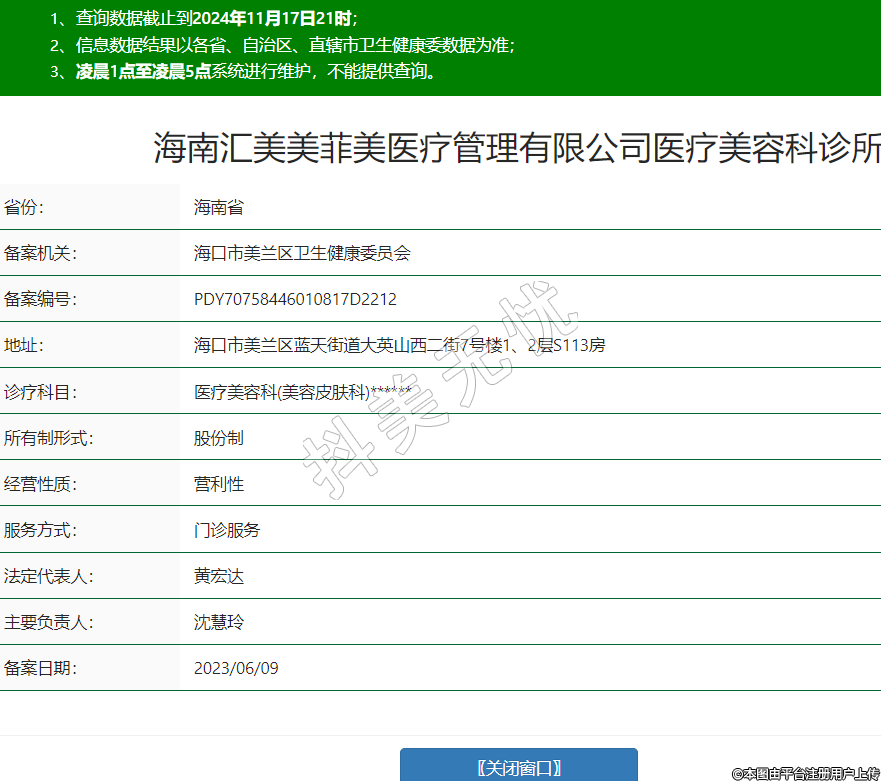The width and height of the screenshot is (881, 781).
Task: Click the data cutoff date notice line
Action: click(204, 19)
